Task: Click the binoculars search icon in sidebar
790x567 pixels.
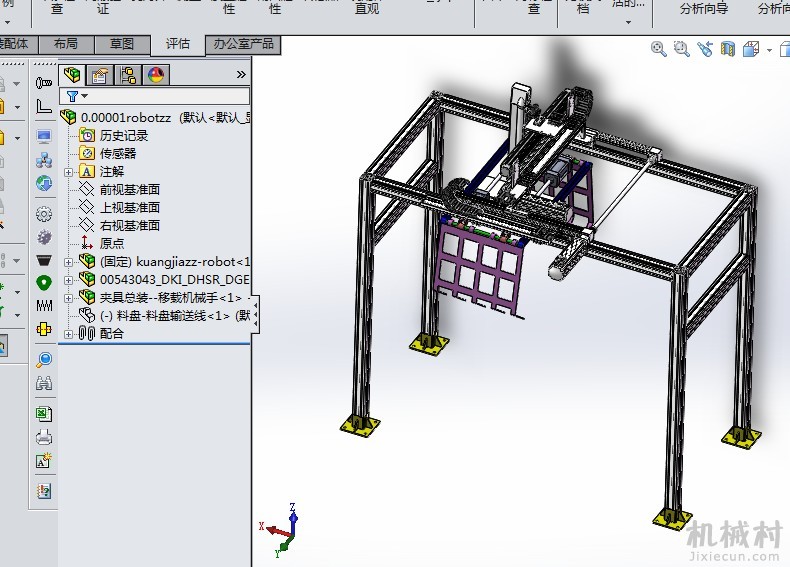Action: coord(44,384)
